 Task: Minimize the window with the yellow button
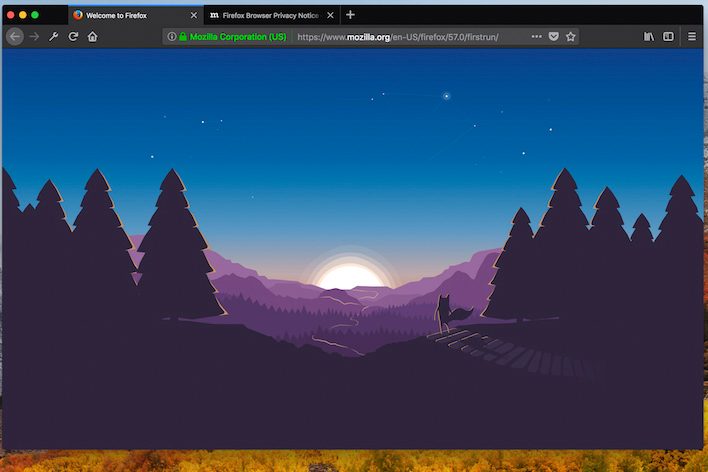23,15
